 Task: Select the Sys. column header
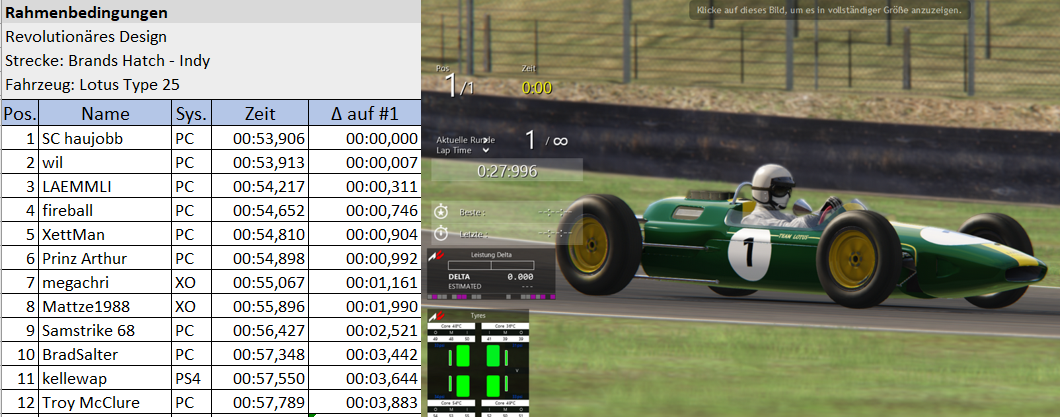tap(191, 113)
